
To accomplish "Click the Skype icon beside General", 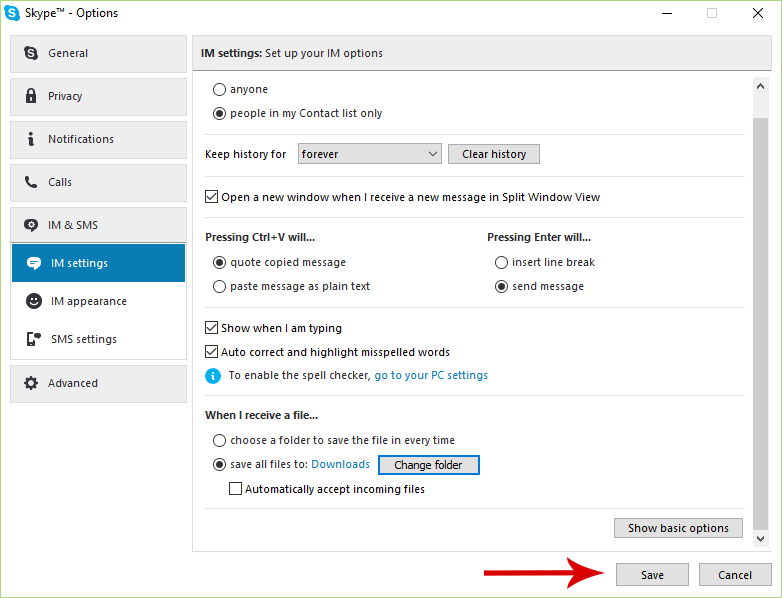I will coord(31,53).
